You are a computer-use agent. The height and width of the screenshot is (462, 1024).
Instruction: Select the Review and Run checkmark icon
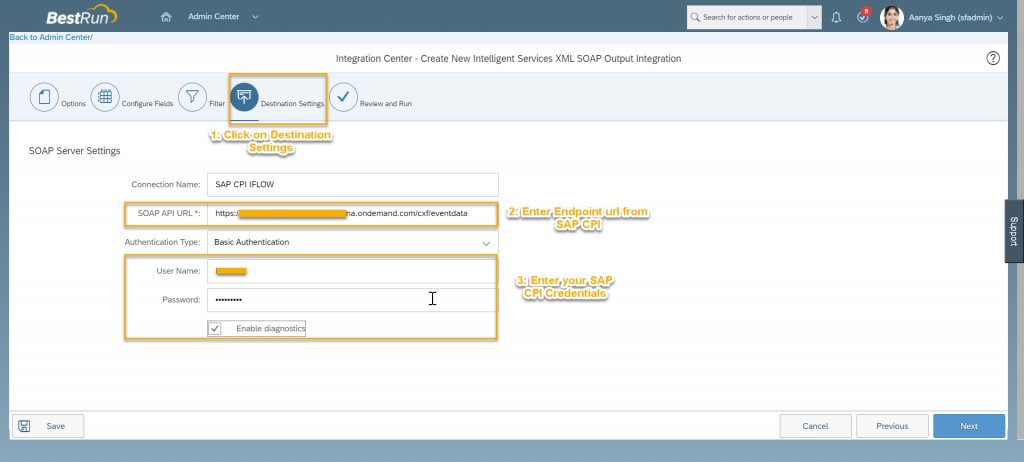pyautogui.click(x=344, y=97)
